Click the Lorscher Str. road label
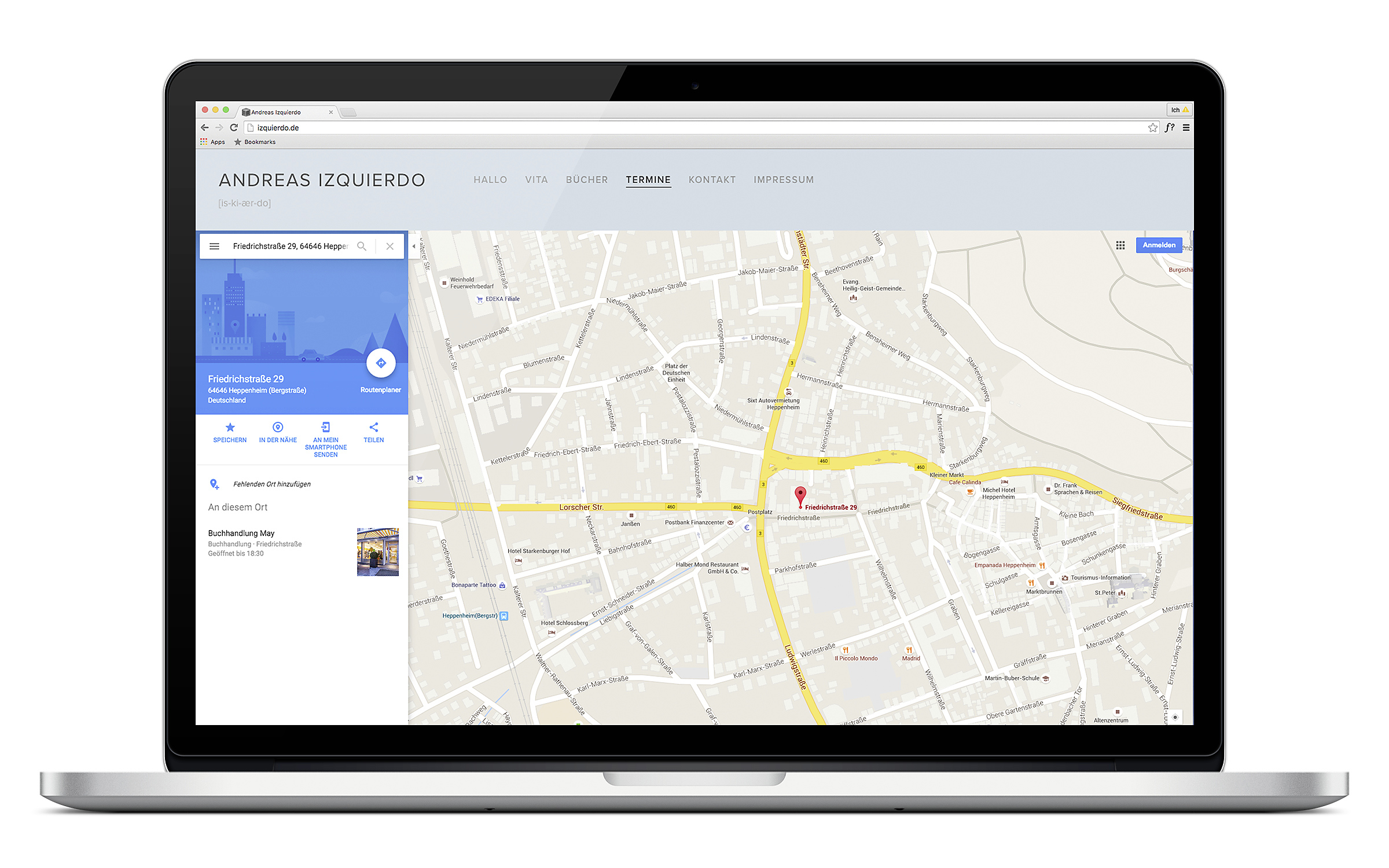 point(581,507)
